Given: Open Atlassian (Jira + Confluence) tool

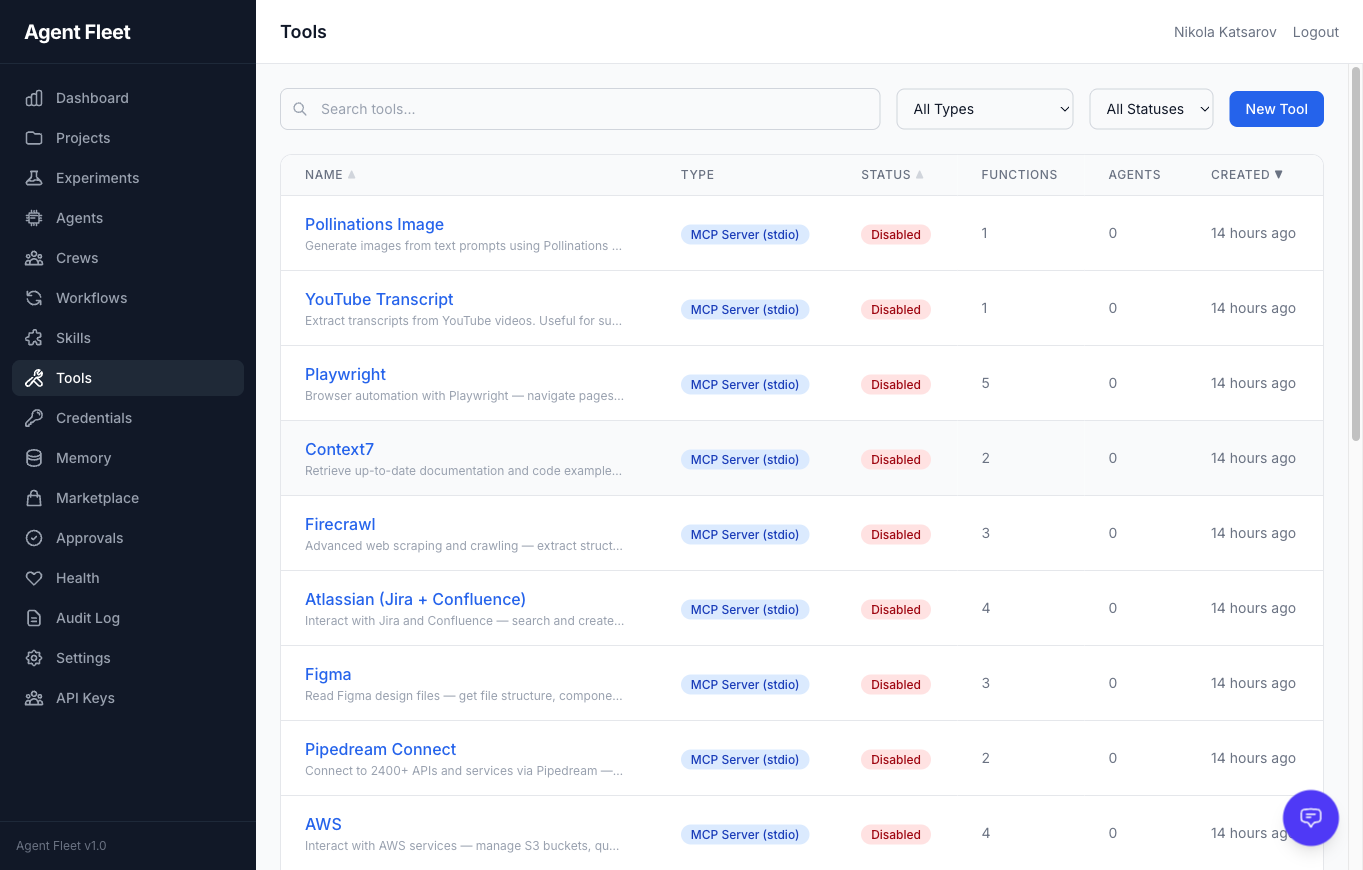Looking at the screenshot, I should [415, 599].
